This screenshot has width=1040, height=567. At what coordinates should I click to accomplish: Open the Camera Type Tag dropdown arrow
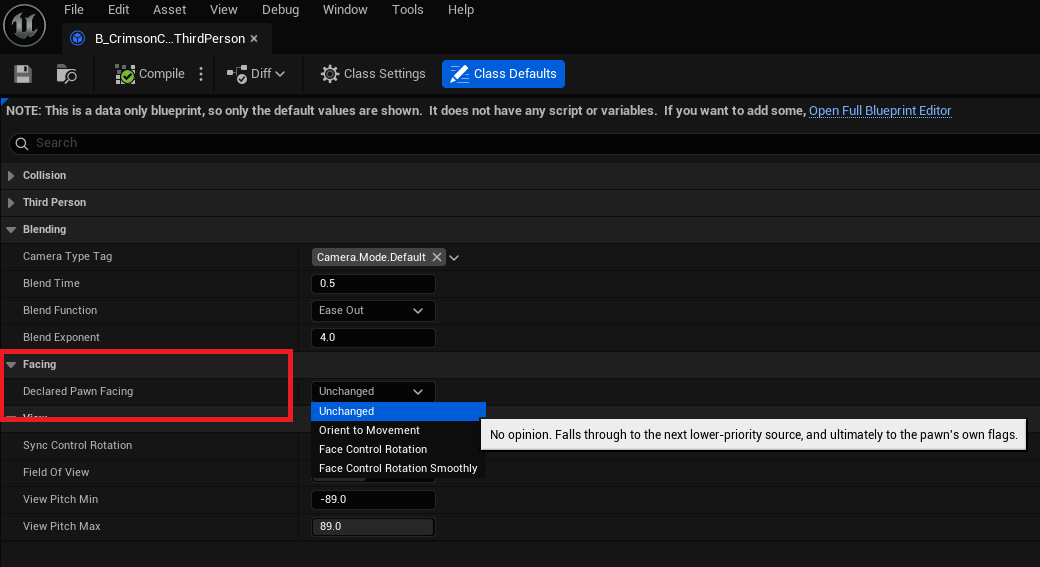click(x=454, y=257)
